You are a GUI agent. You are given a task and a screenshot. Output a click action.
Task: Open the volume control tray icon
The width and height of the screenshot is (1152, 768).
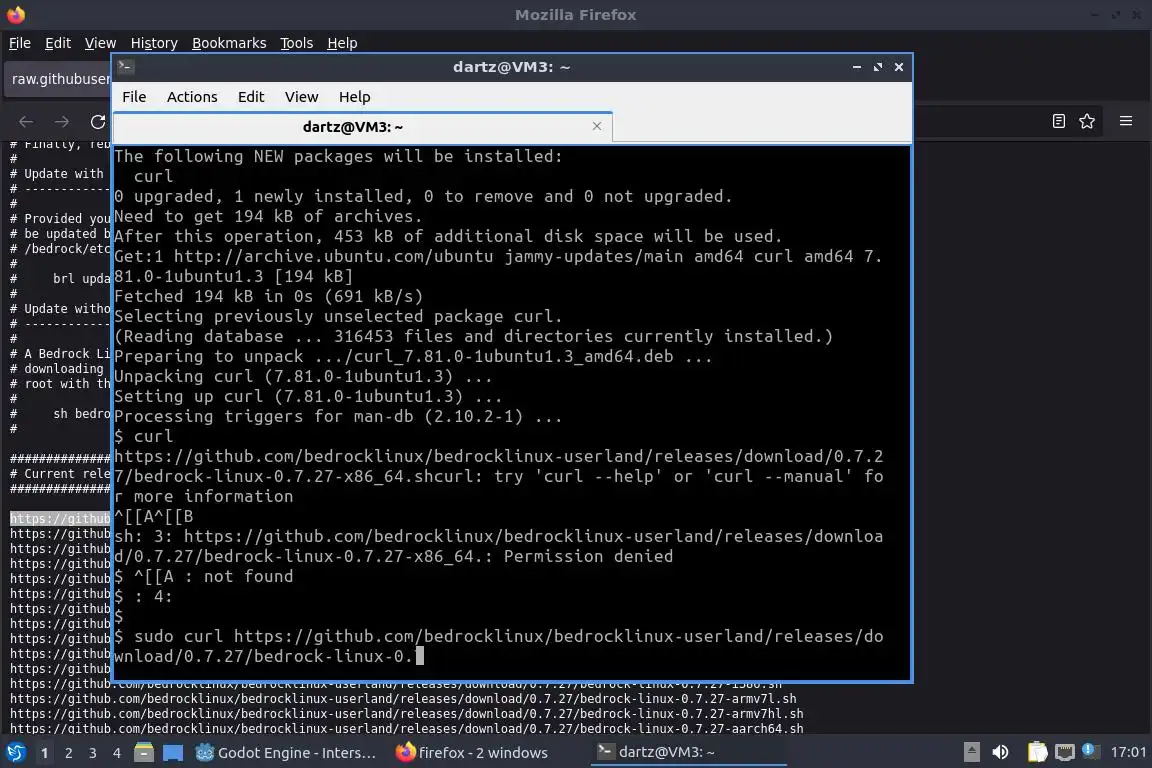(x=1000, y=753)
